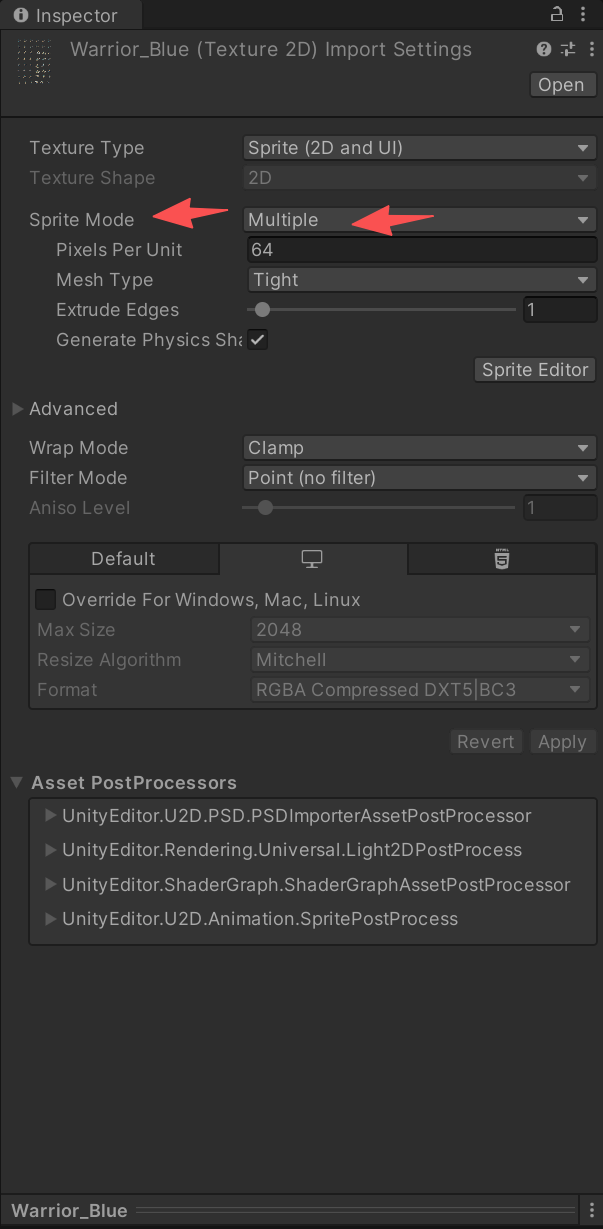Enable Override For Windows, Mac, Linux
This screenshot has height=1229, width=603.
click(45, 599)
